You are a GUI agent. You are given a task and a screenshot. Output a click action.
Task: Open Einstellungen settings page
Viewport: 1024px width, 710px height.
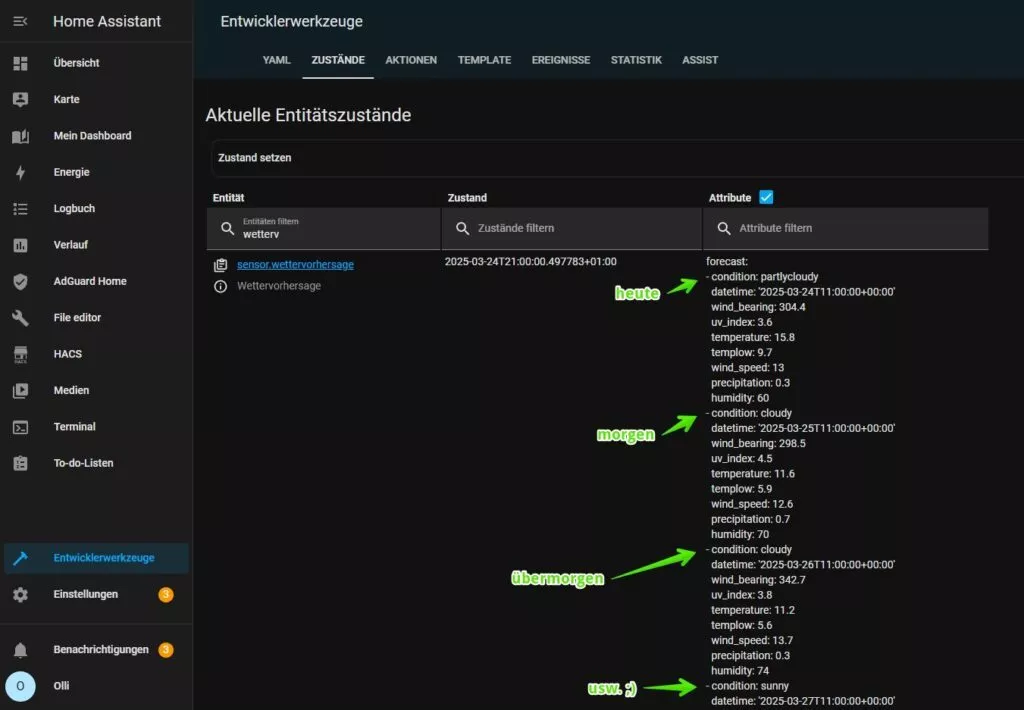[85, 595]
